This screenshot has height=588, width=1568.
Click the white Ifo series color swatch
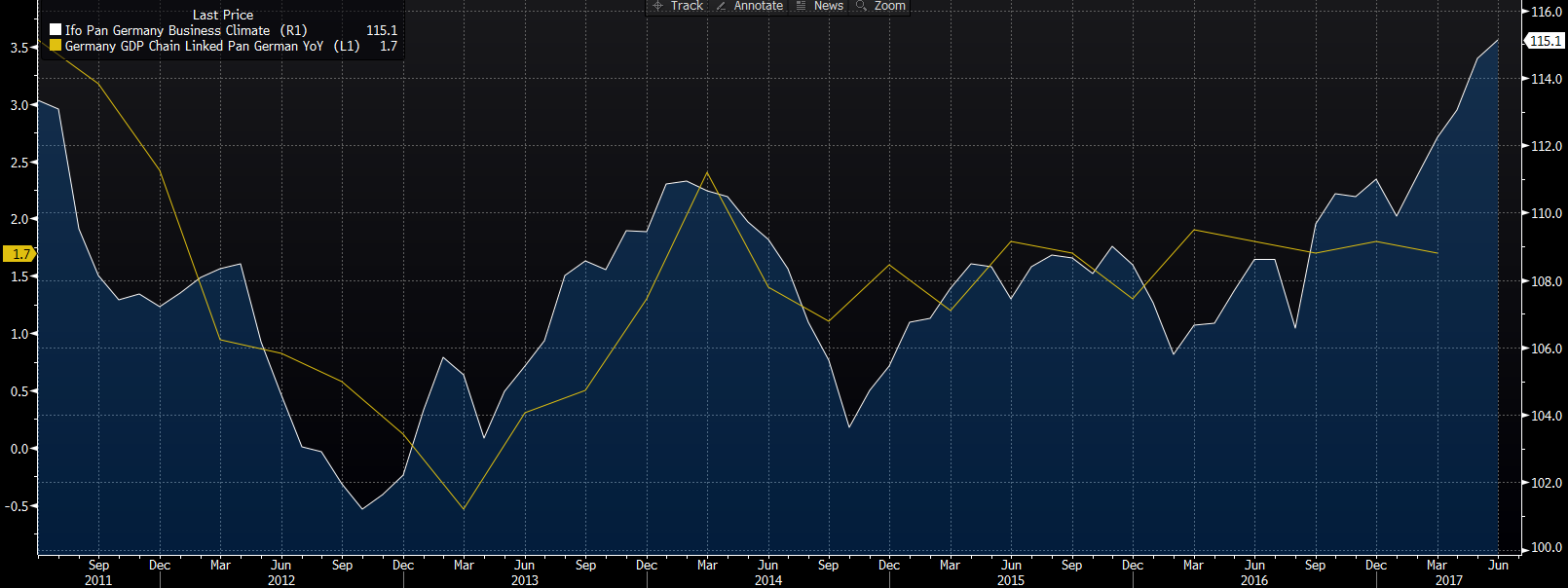pyautogui.click(x=56, y=30)
